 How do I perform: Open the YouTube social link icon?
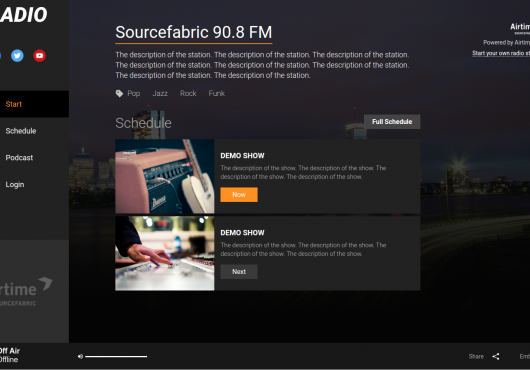pos(40,55)
